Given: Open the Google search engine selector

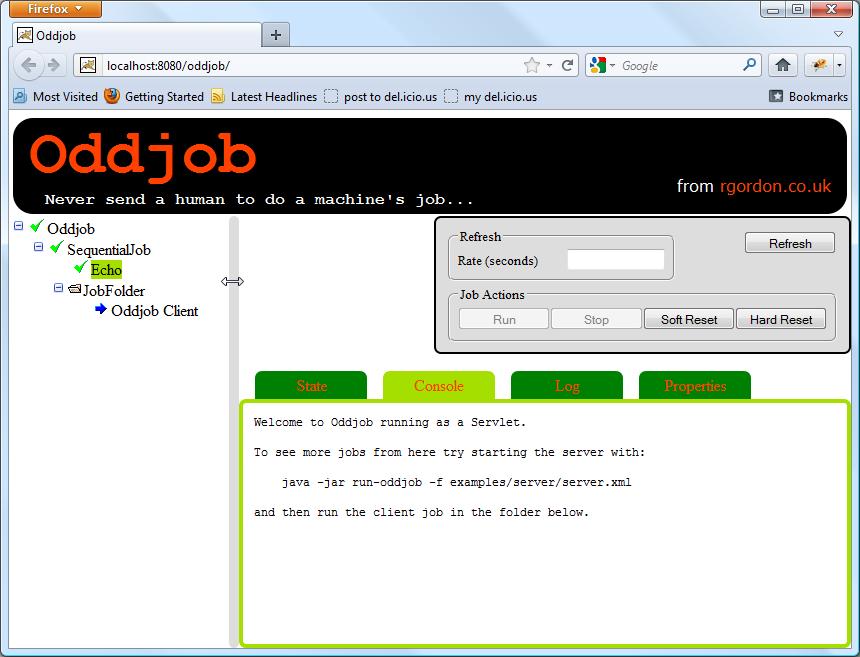Looking at the screenshot, I should point(602,65).
